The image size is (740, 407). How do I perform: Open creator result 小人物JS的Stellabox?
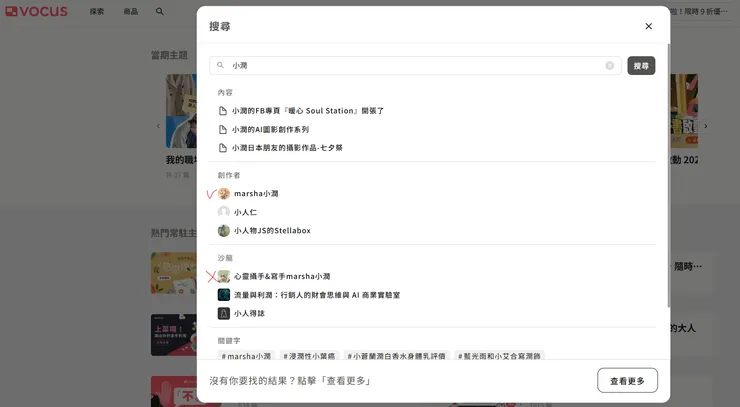click(272, 230)
